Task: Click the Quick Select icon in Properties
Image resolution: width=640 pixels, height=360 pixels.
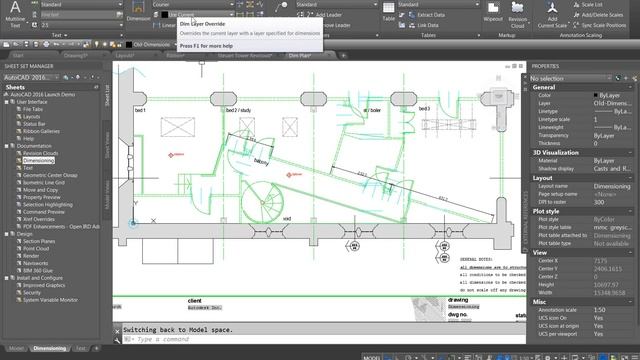Action: pyautogui.click(x=634, y=78)
